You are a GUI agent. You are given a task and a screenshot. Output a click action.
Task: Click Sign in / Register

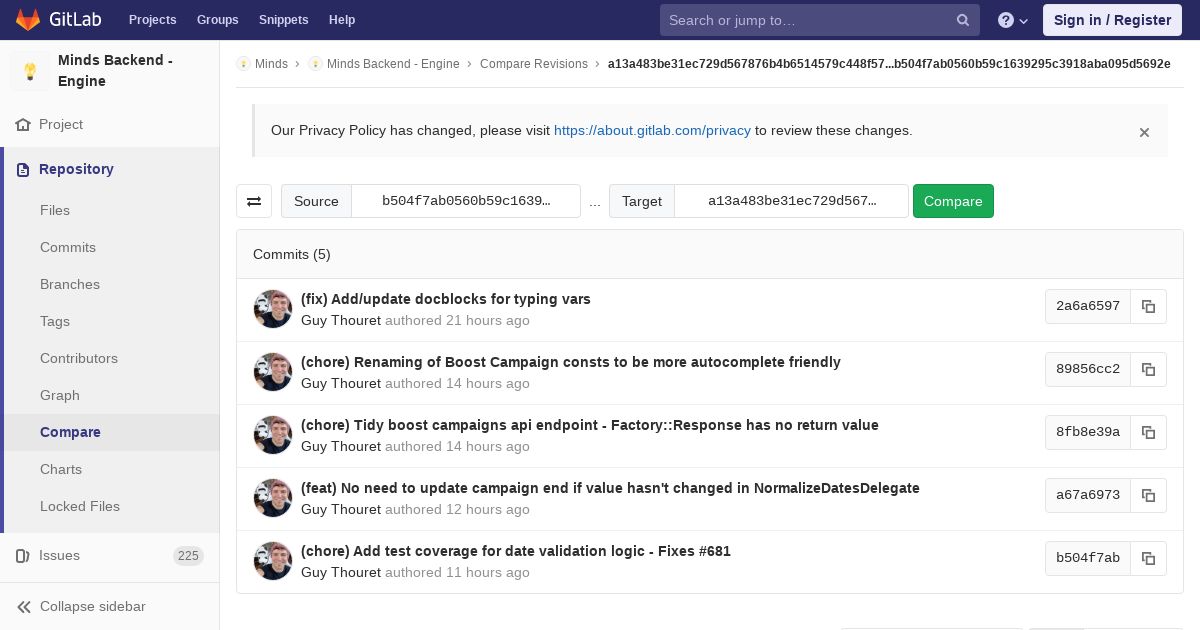click(x=1112, y=20)
